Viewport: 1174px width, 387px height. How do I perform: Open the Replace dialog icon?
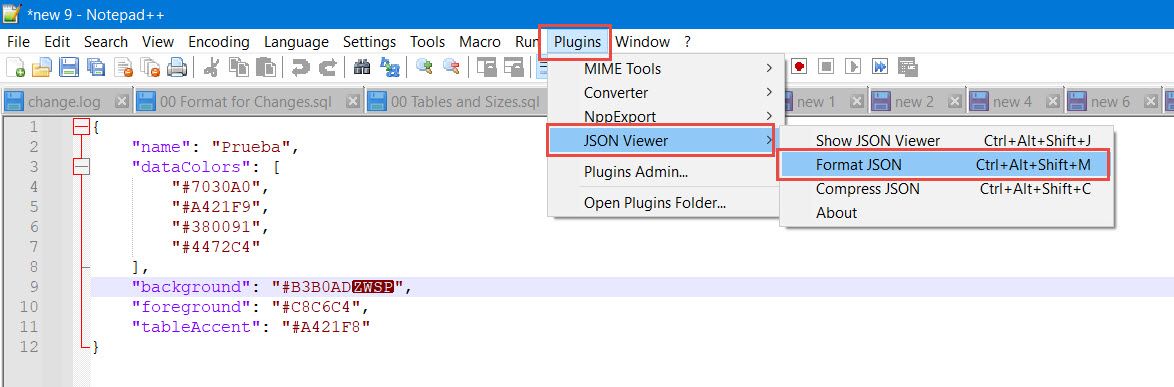pyautogui.click(x=389, y=67)
